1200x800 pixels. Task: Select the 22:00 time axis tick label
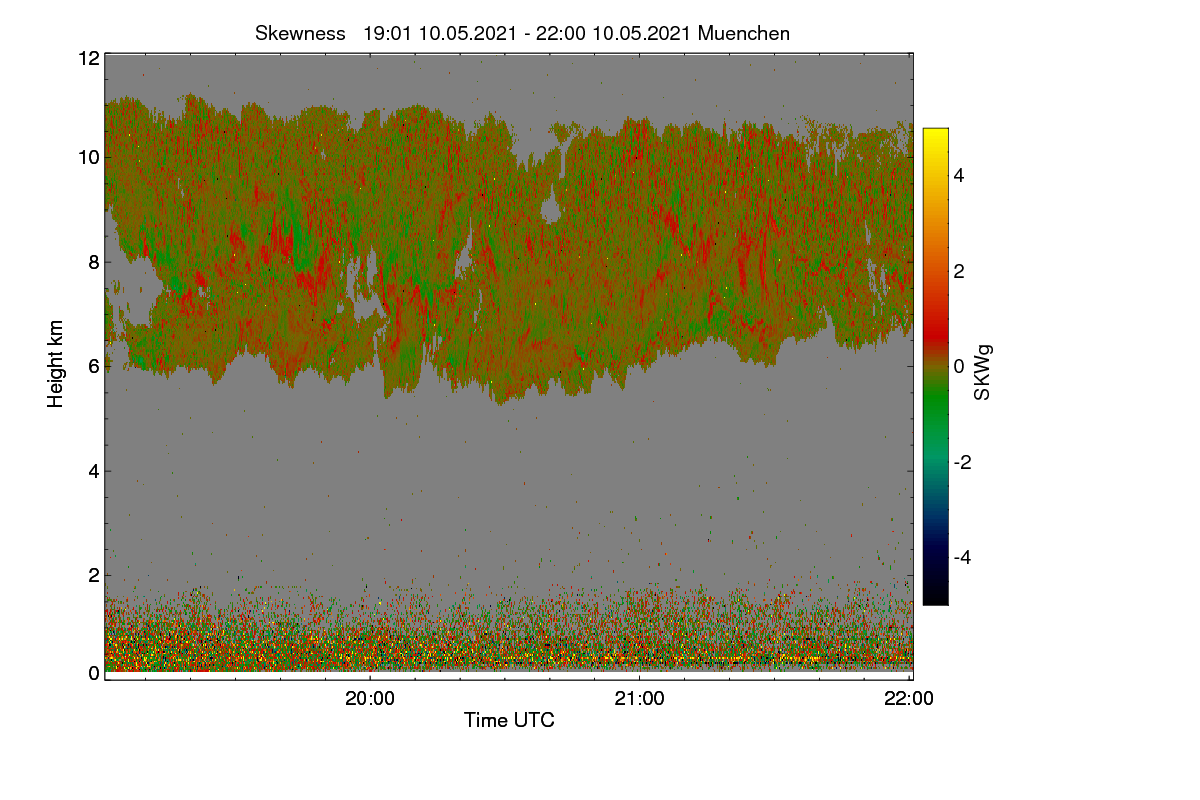[909, 699]
